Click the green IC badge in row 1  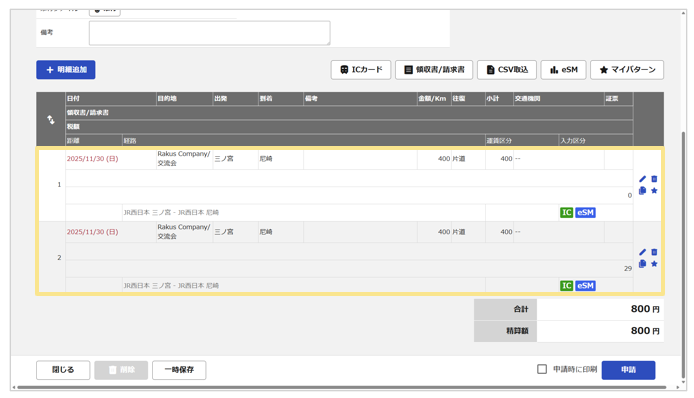(567, 213)
